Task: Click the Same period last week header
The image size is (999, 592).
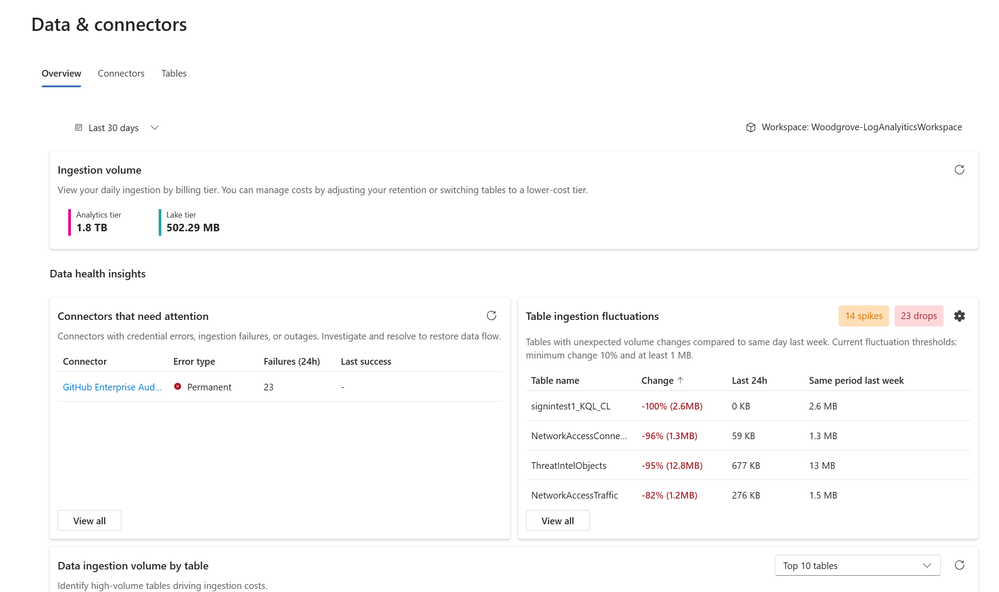Action: (x=856, y=380)
